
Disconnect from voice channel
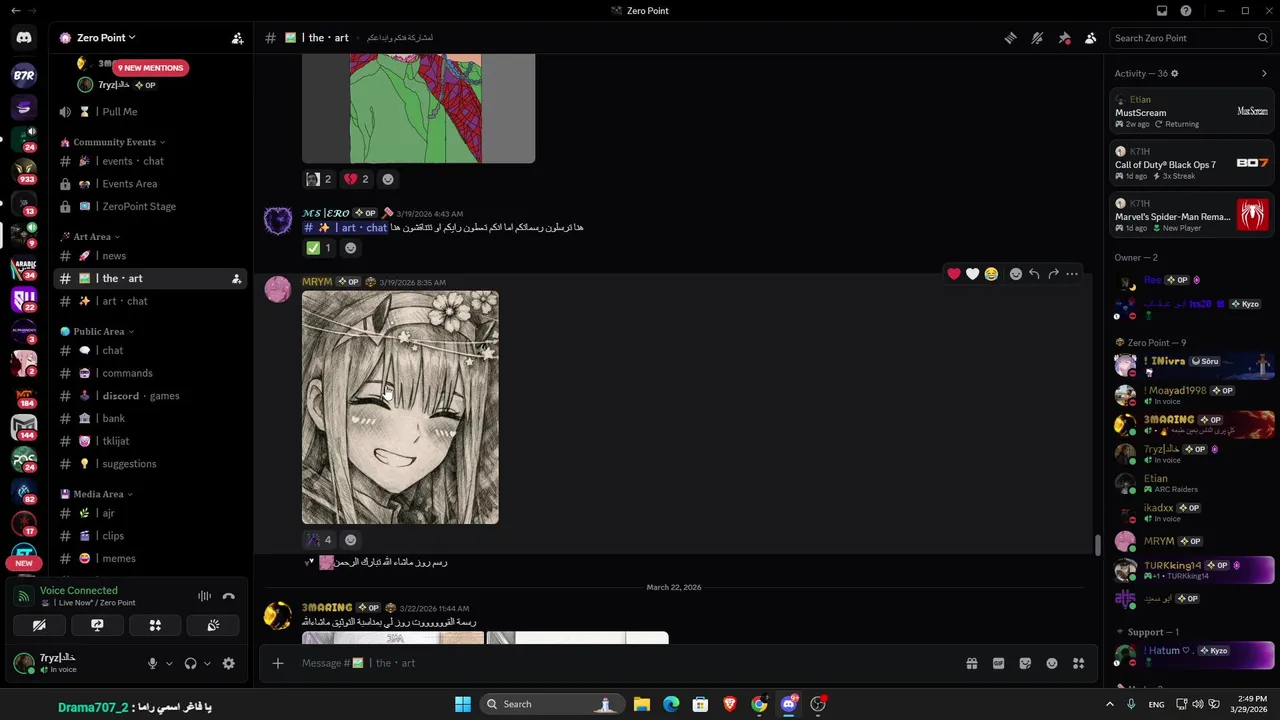(229, 596)
